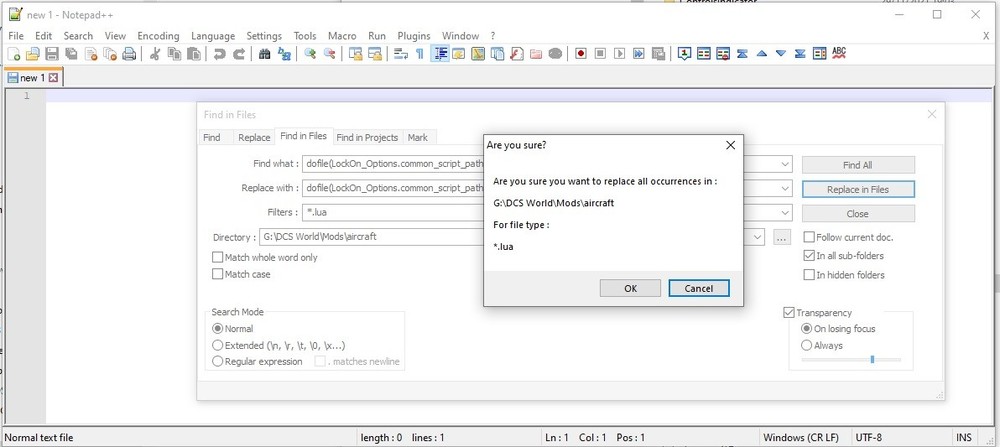Click the Zoom Out magnifier icon
This screenshot has width=1000, height=447.
pos(330,54)
